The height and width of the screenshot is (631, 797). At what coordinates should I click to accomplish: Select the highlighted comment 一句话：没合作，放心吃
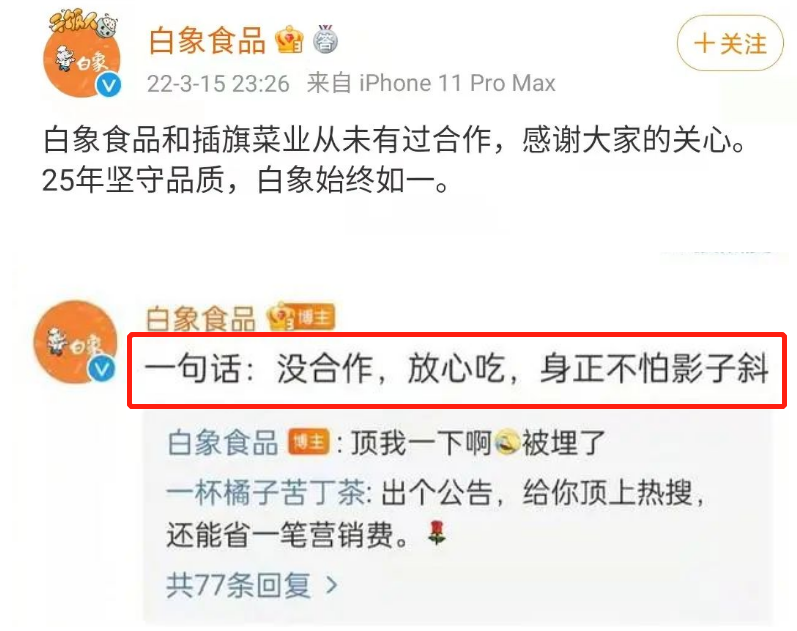coord(456,370)
